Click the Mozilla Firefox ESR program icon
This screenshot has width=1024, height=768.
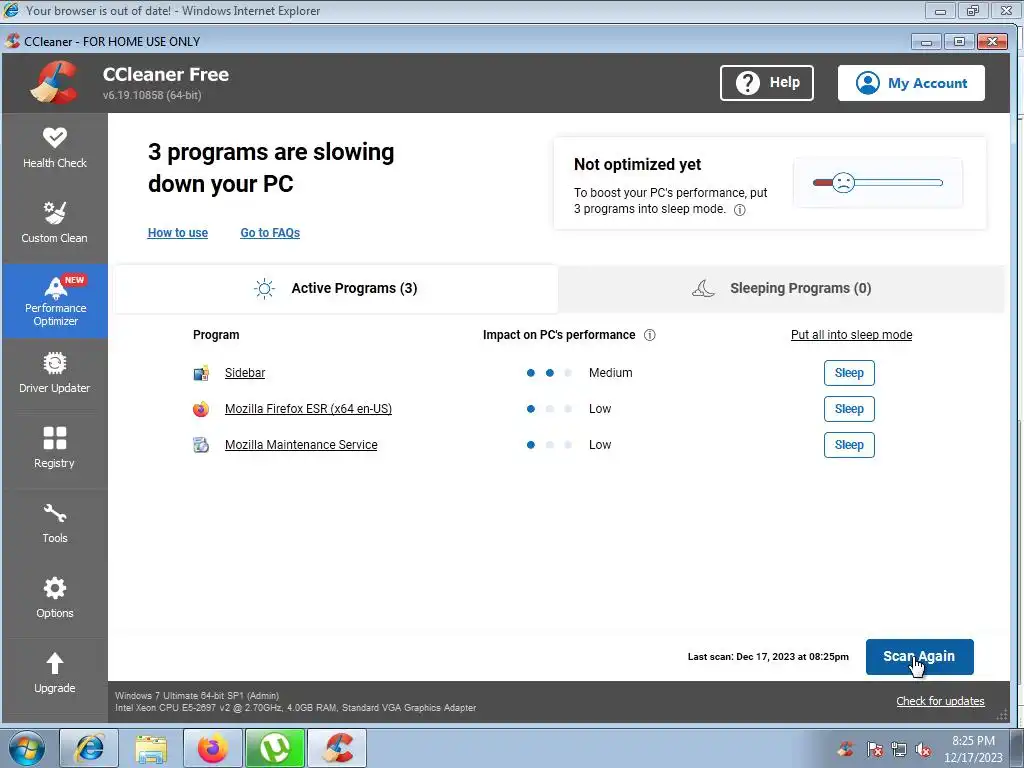200,409
